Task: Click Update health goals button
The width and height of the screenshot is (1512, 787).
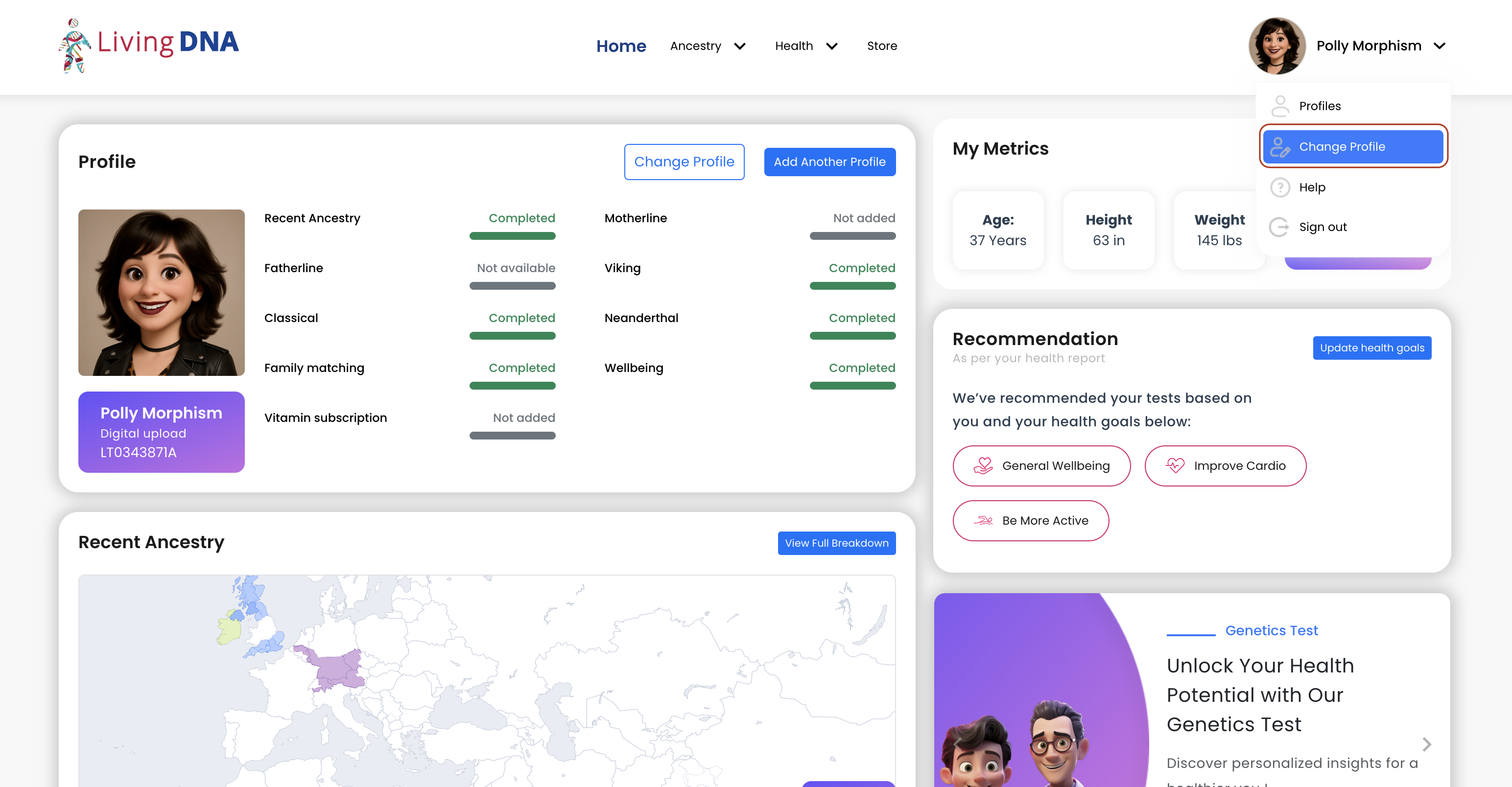Action: point(1371,348)
